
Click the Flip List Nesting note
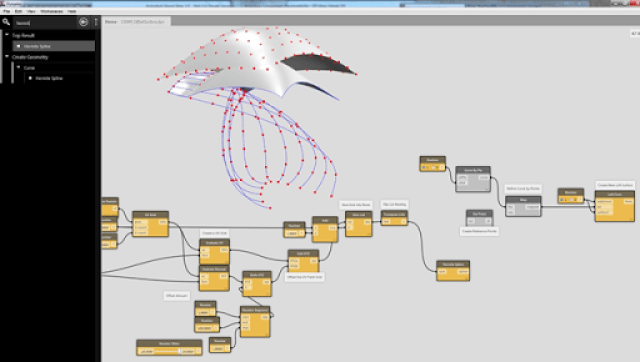tap(394, 204)
